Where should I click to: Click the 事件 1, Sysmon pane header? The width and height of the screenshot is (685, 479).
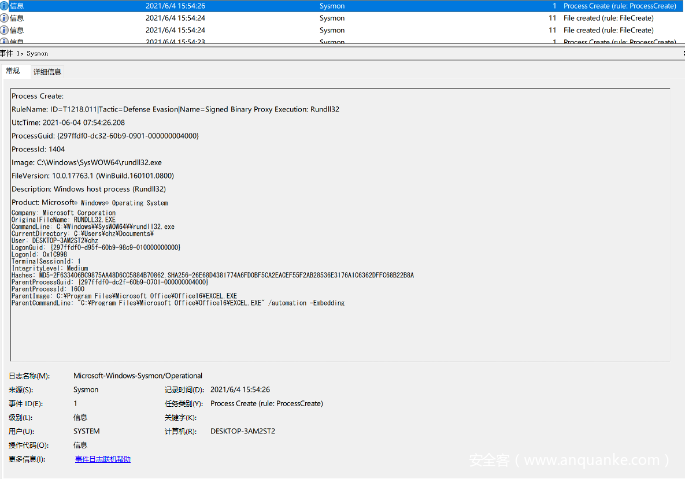pyautogui.click(x=25, y=52)
